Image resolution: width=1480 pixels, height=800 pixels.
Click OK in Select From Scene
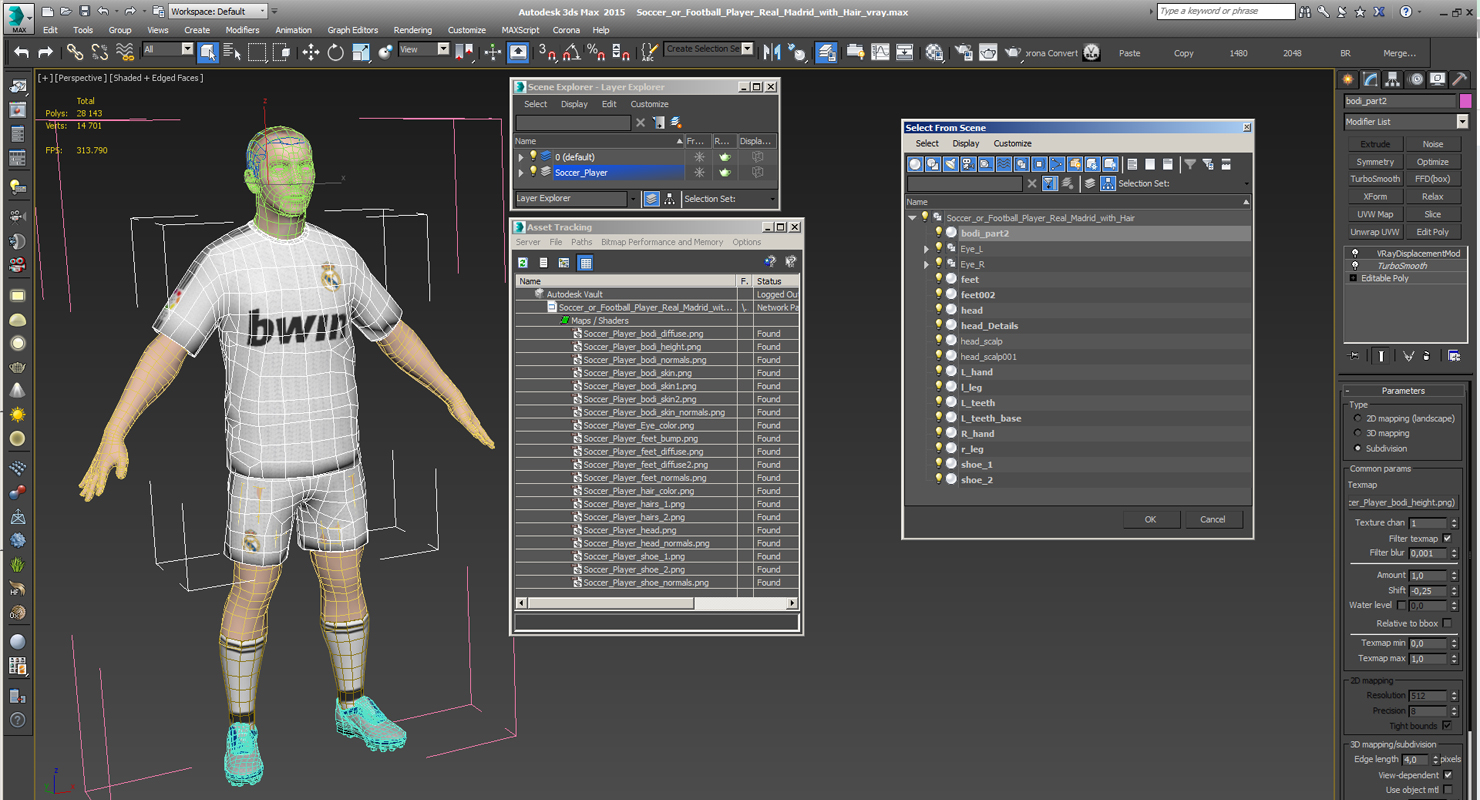click(x=1150, y=519)
